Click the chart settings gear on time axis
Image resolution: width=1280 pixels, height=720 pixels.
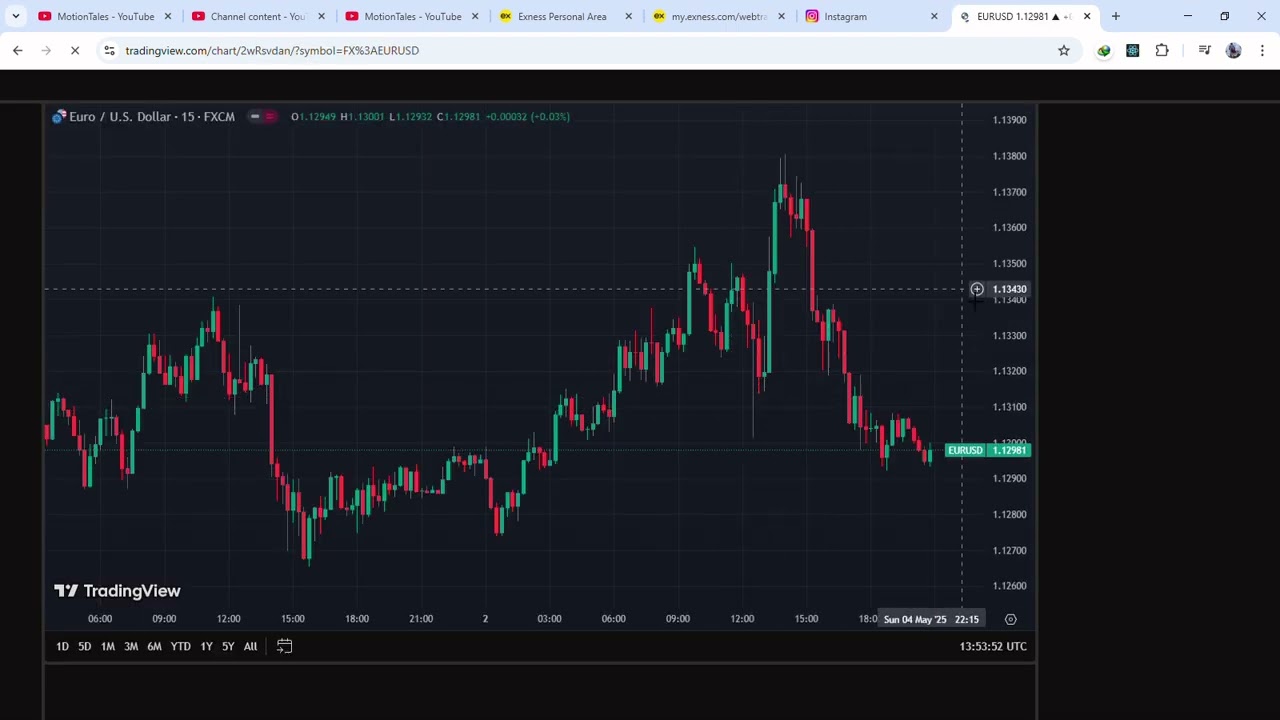[x=1011, y=619]
